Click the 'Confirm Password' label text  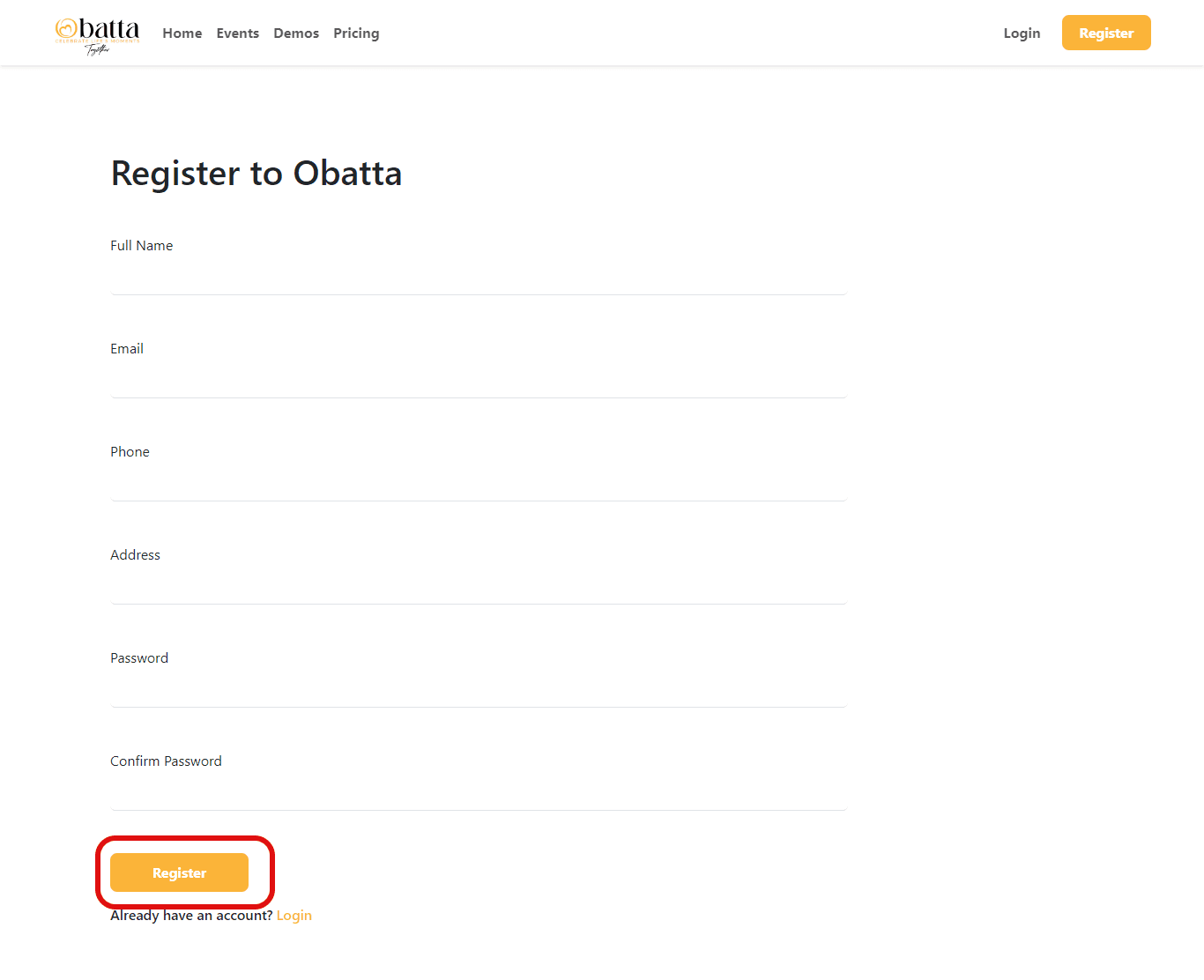click(x=166, y=761)
